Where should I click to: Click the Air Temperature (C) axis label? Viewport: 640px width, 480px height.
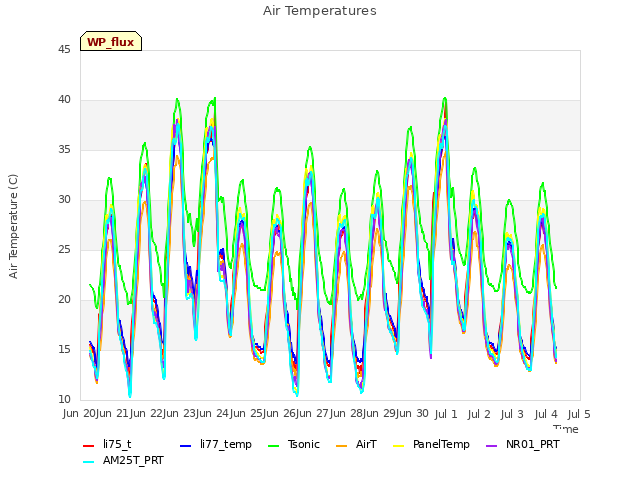click(13, 227)
